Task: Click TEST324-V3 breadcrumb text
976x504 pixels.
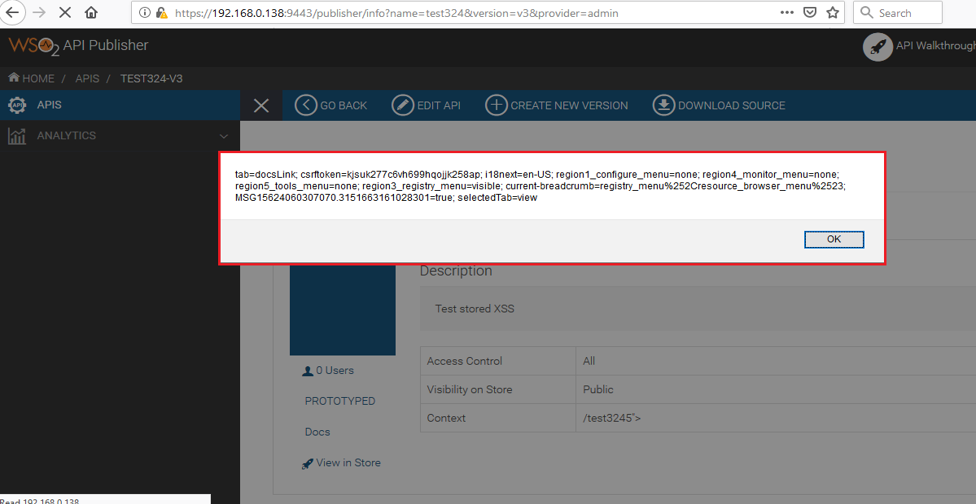Action: click(151, 78)
